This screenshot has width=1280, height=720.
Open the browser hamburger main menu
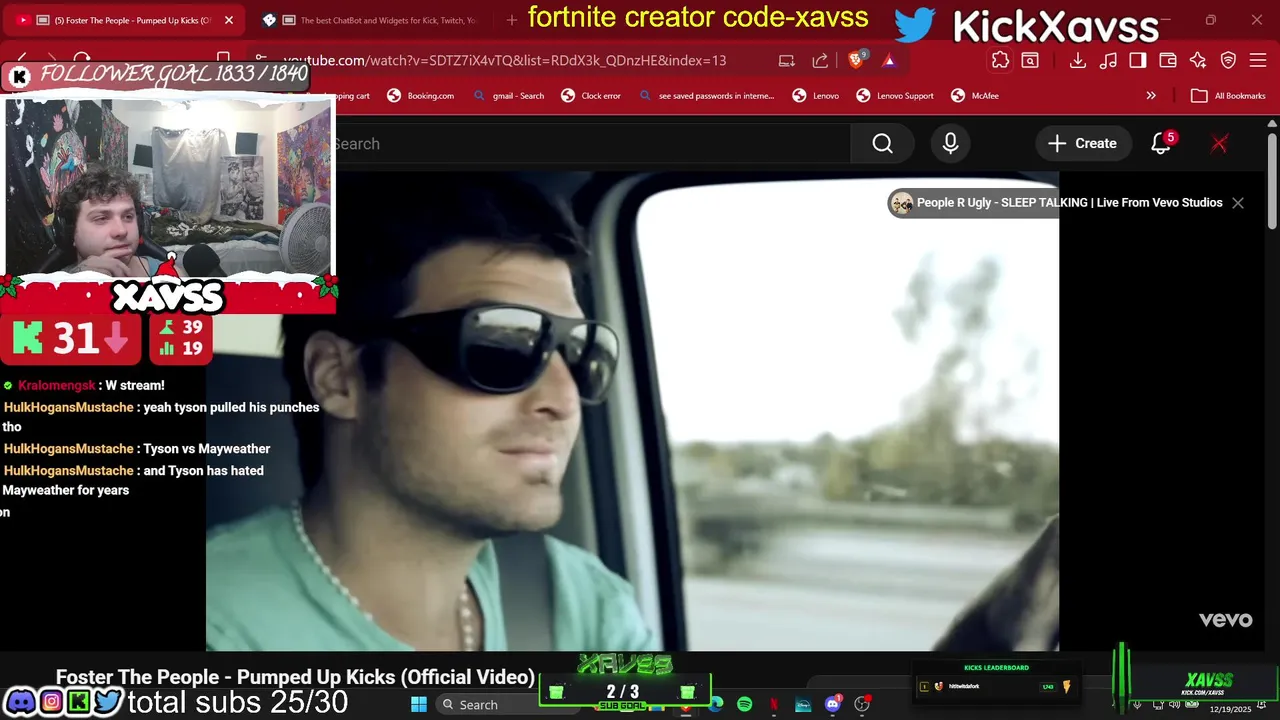click(x=1258, y=60)
